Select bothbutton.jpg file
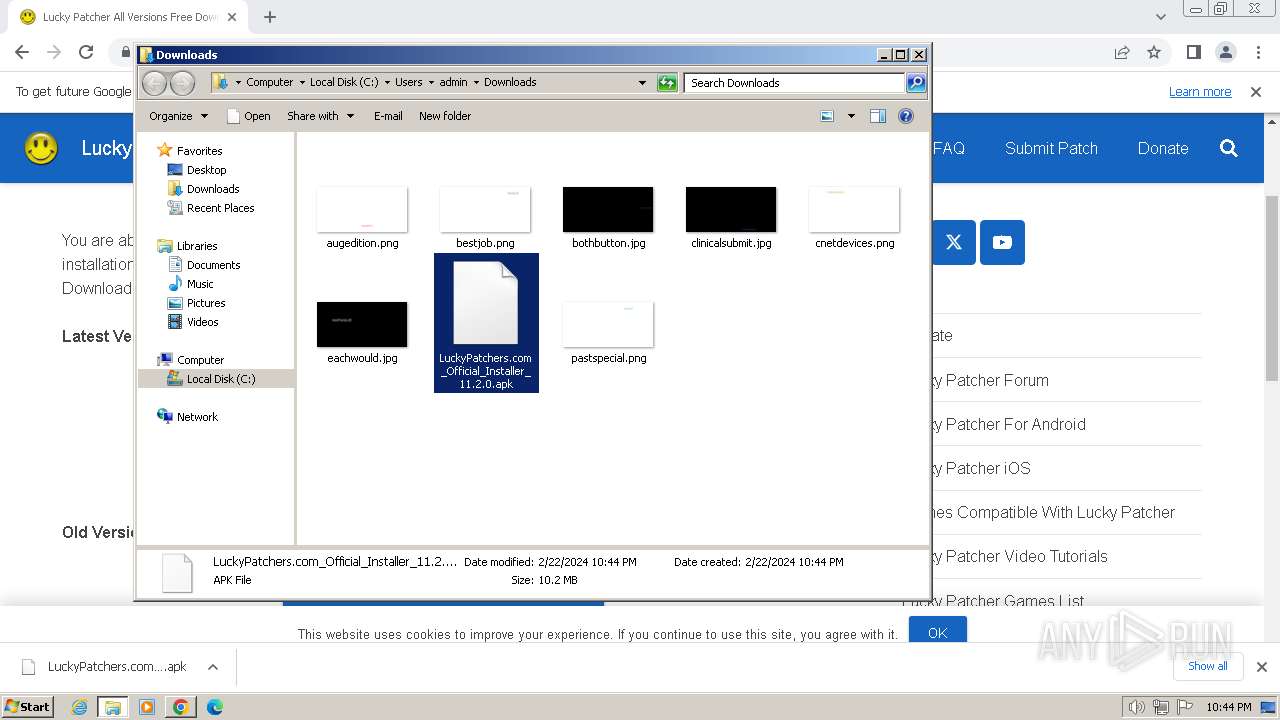 point(608,217)
